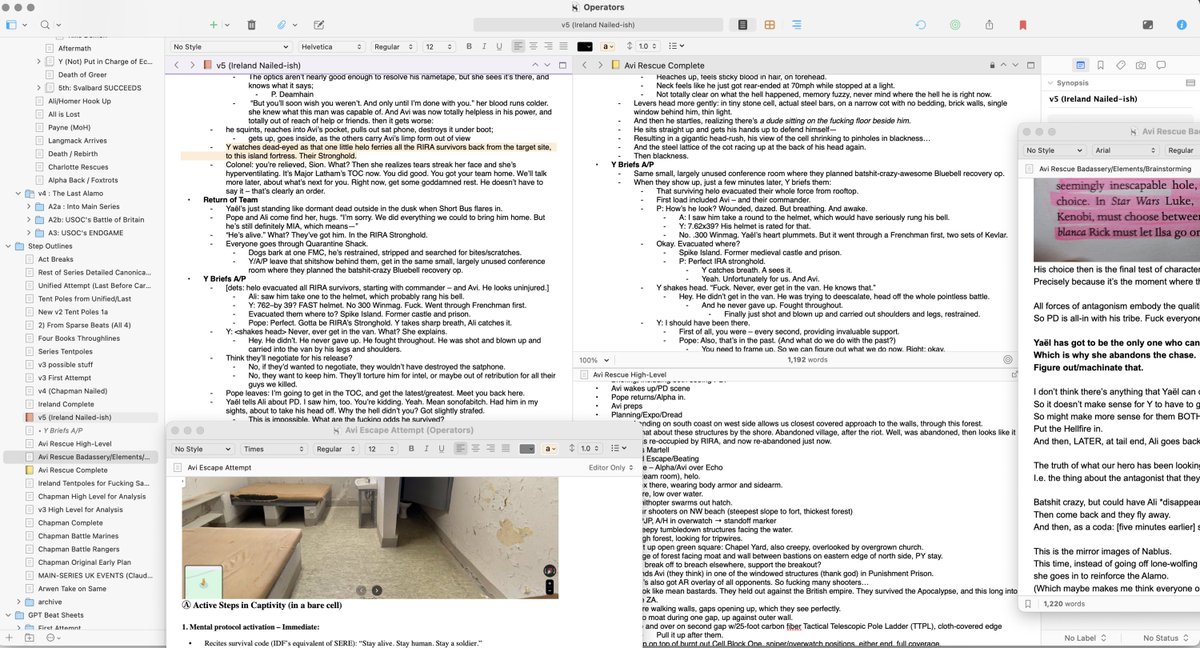Open the list style dropdown in main format bar
The image size is (1200, 648).
point(677,46)
